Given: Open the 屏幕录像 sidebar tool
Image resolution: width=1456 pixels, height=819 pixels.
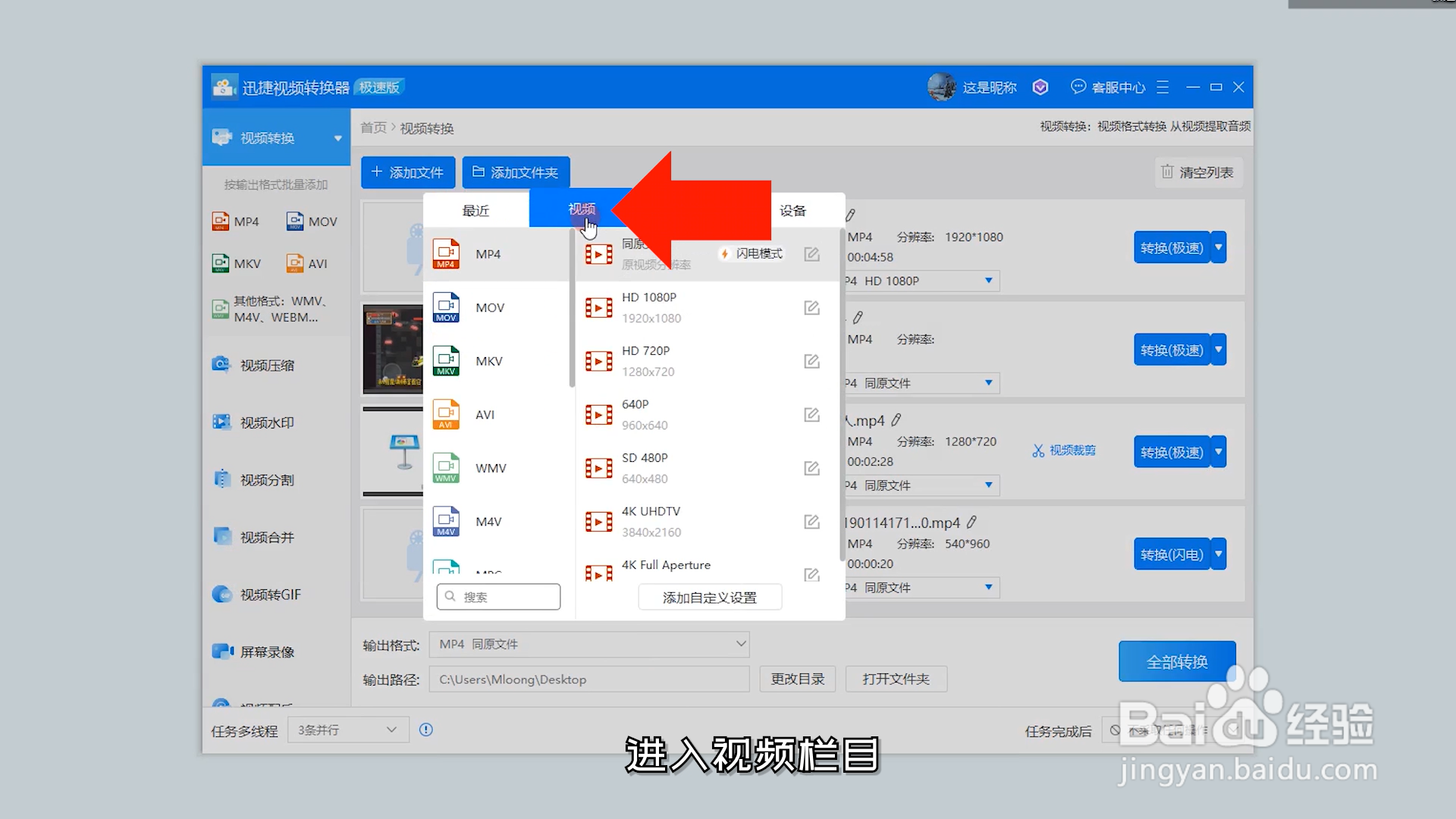Looking at the screenshot, I should [253, 651].
